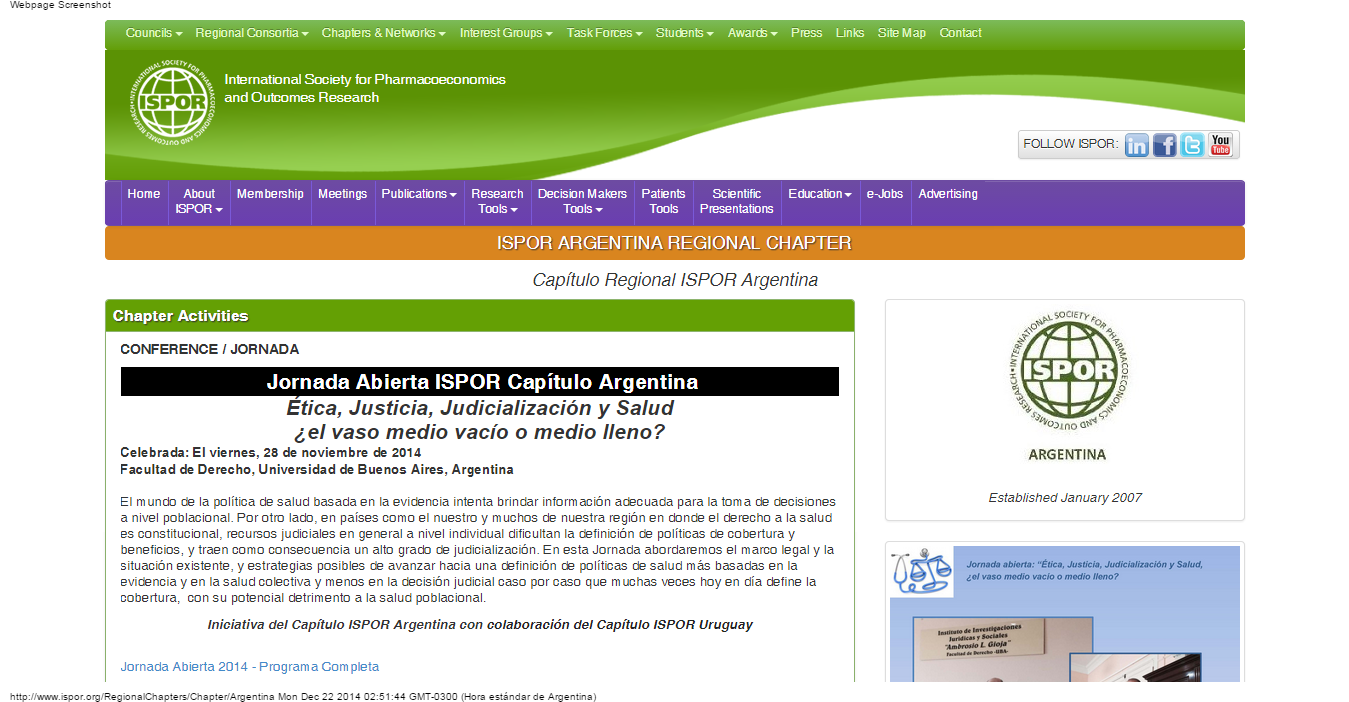Open the Interest Groups dropdown
1349x702 pixels.
click(506, 33)
